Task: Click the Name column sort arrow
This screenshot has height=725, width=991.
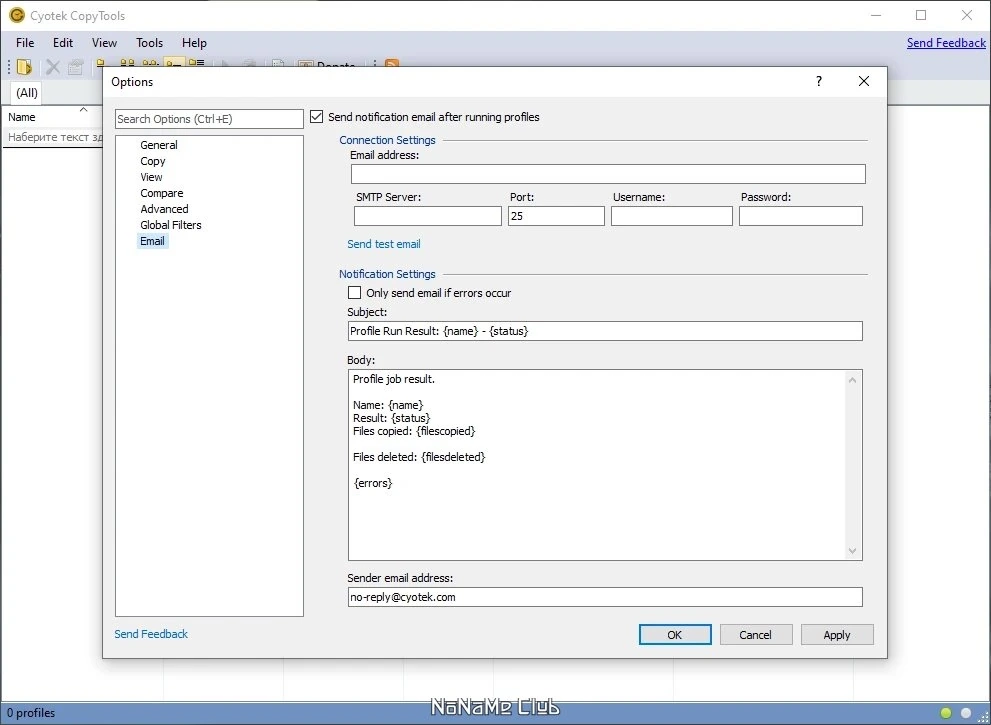Action: point(83,109)
